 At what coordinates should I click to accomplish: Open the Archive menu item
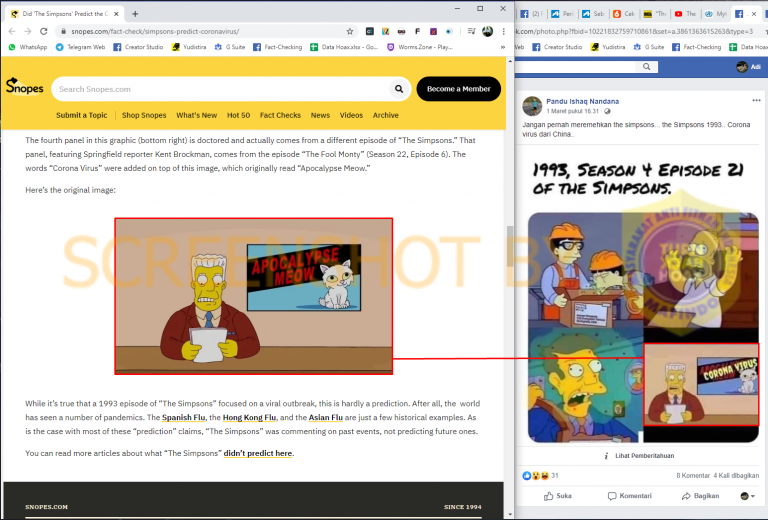pos(385,115)
